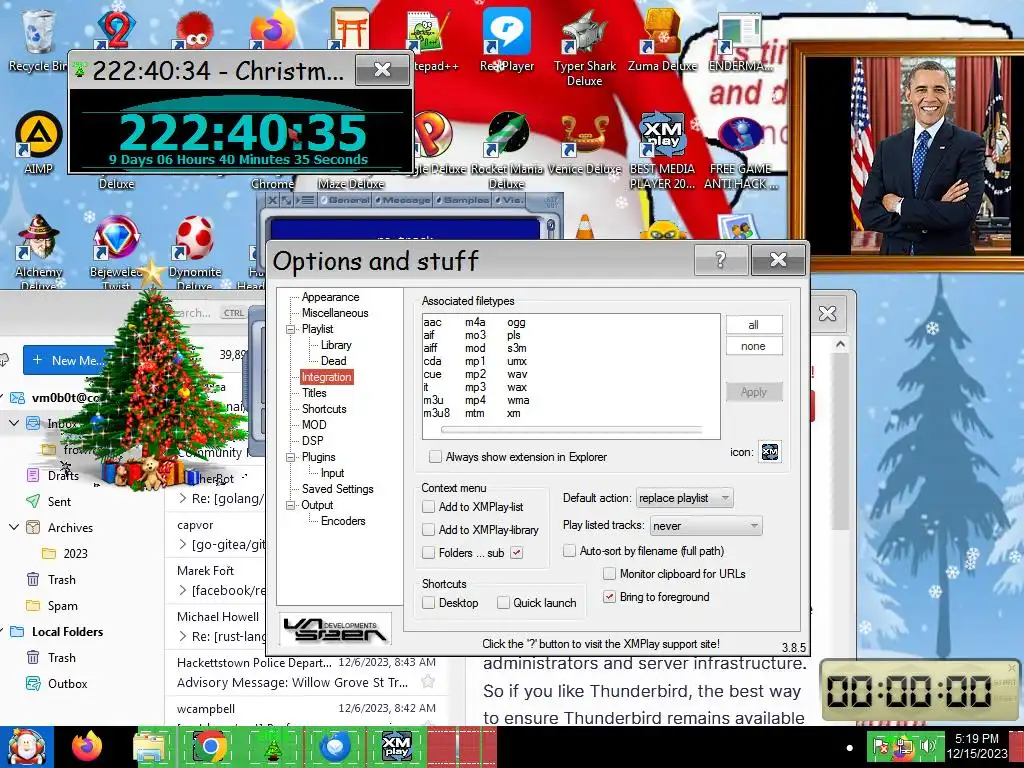Open Typer Shark Deluxe shortcut
The height and width of the screenshot is (768, 1024).
(x=584, y=47)
